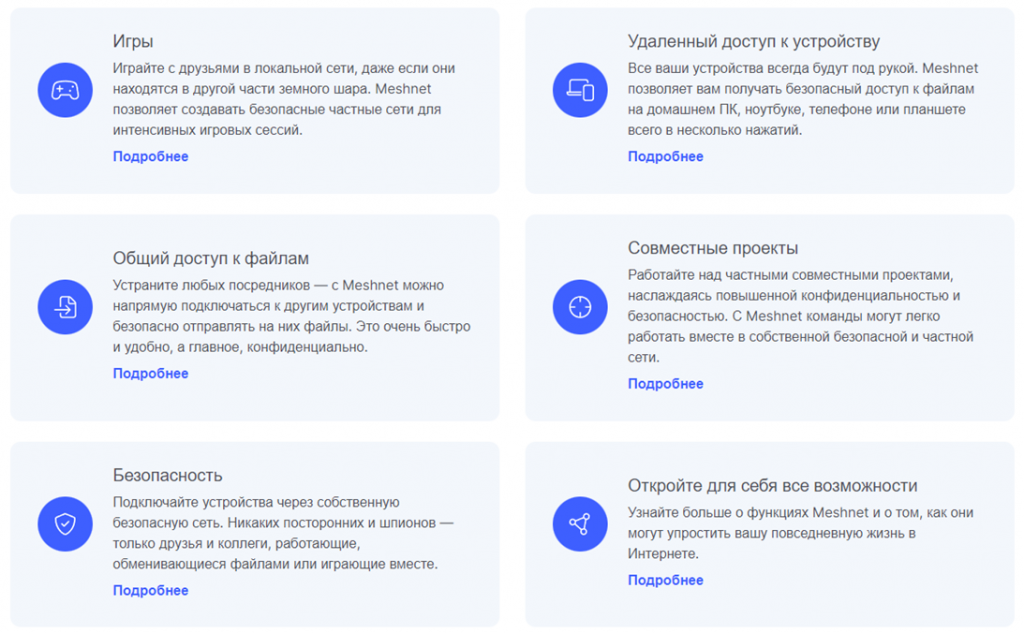Click the Удаленный доступ к устройству heading
This screenshot has height=633, width=1024.
coord(753,42)
